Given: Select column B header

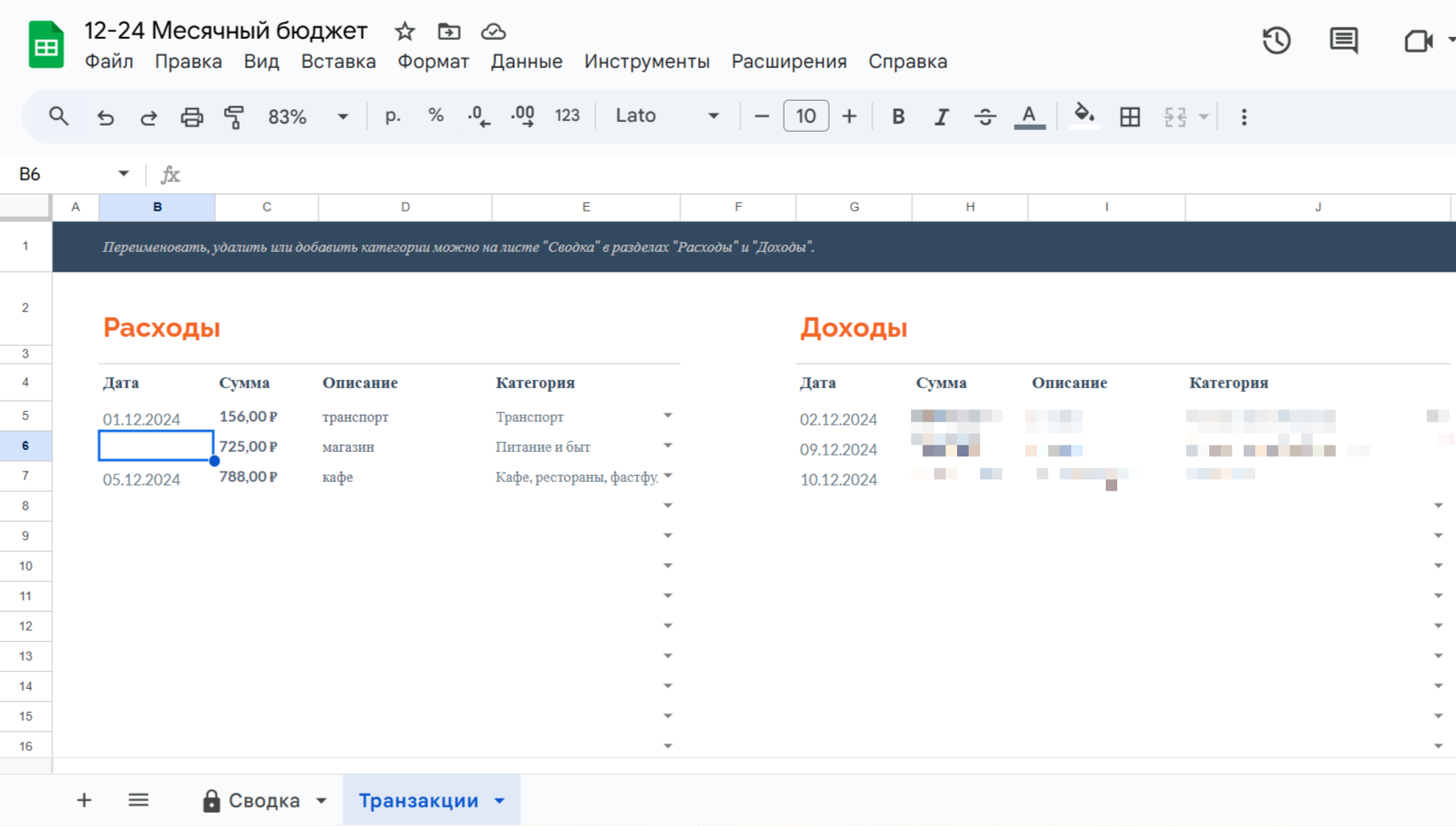Looking at the screenshot, I should click(x=157, y=207).
